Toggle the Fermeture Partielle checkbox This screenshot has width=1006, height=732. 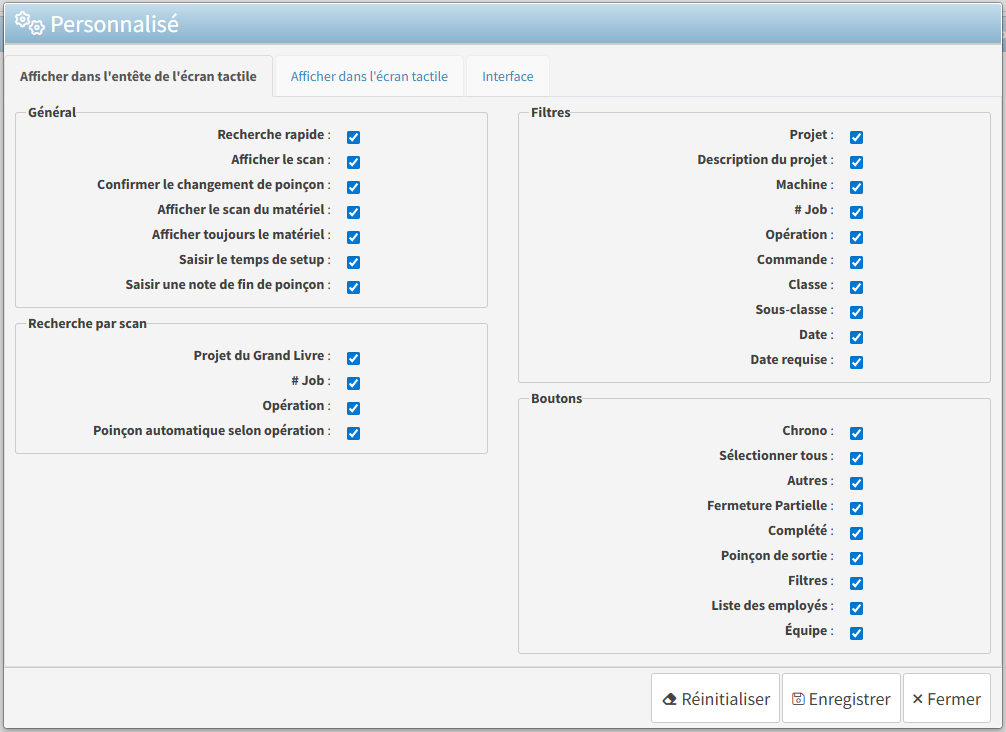click(x=856, y=508)
